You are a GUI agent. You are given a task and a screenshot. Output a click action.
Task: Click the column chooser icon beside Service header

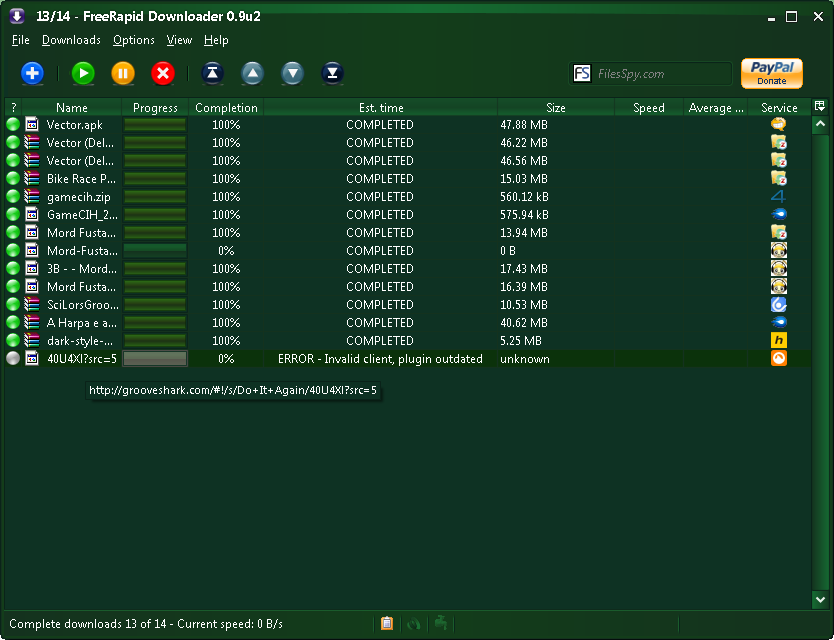[820, 106]
